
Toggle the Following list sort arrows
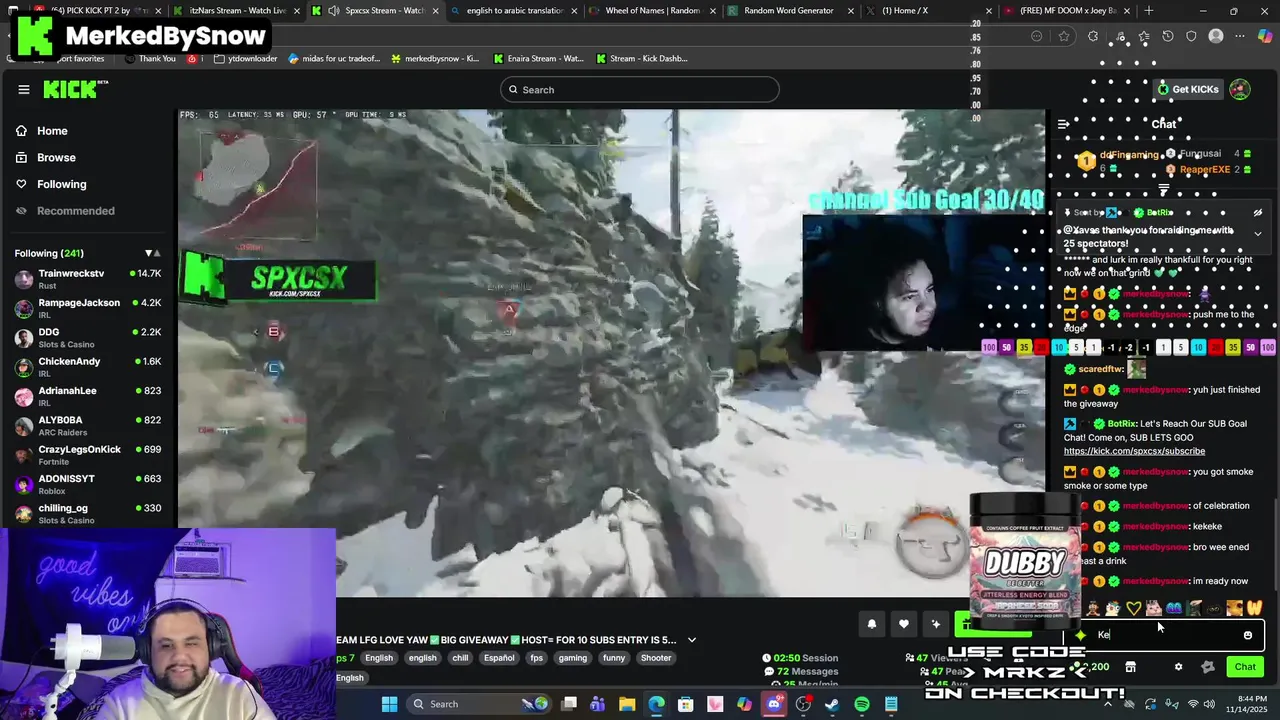151,253
